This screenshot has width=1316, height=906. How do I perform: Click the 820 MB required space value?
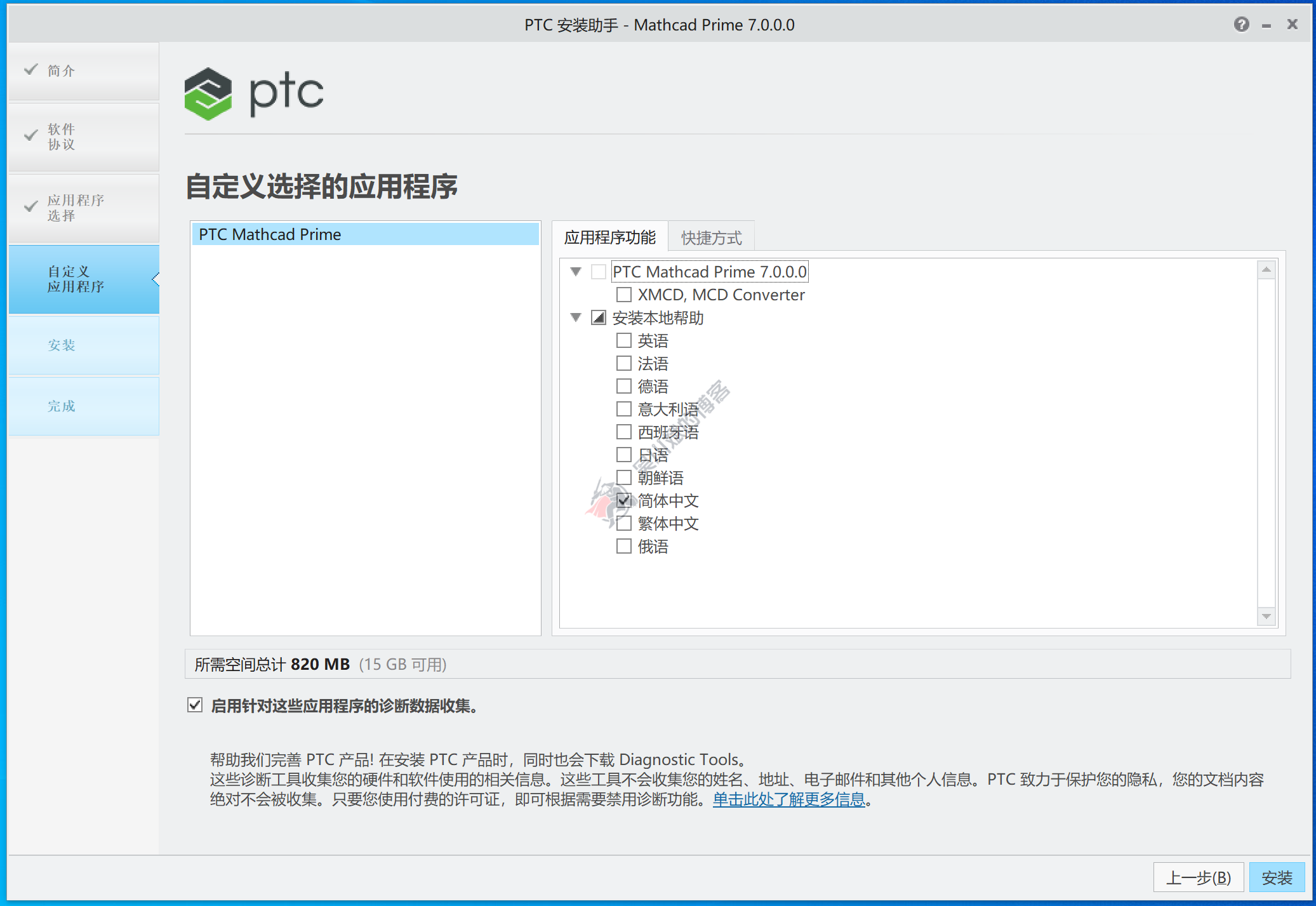[321, 664]
